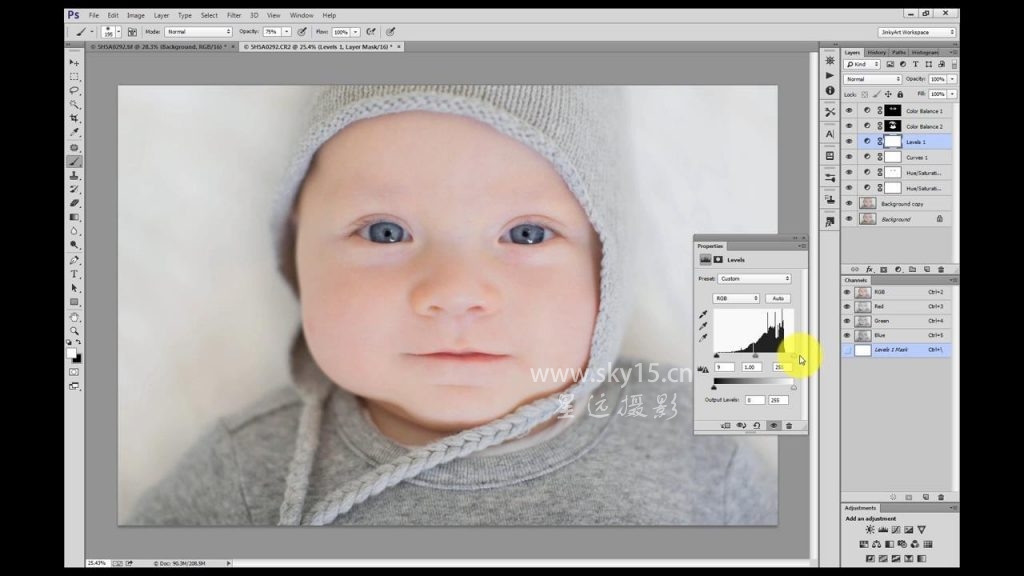
Task: Hide the Curves 1 layer
Action: (x=849, y=157)
